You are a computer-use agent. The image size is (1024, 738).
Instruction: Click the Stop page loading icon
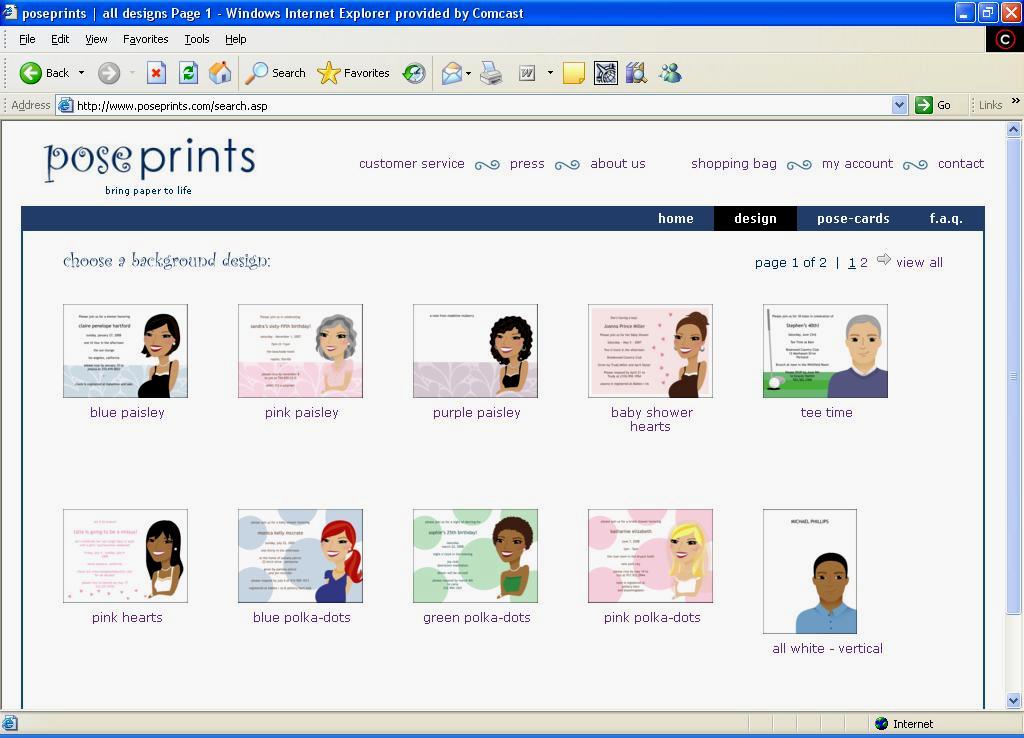(155, 73)
